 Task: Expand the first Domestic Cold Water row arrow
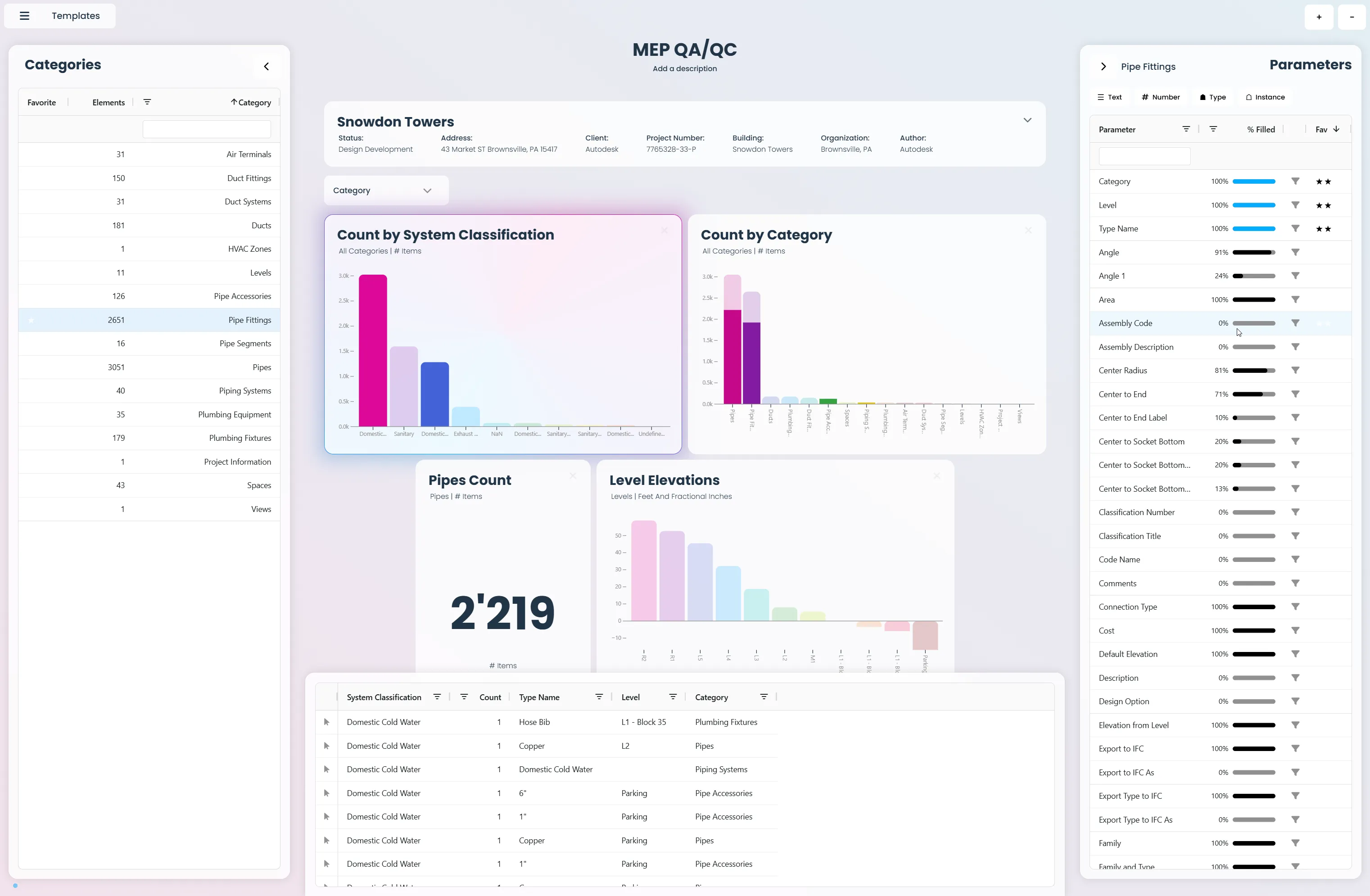326,722
